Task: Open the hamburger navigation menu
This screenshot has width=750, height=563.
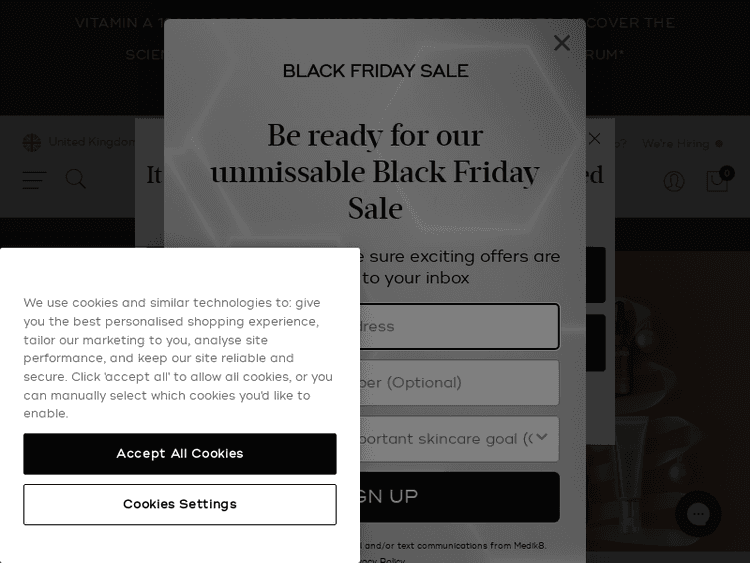Action: 34,180
